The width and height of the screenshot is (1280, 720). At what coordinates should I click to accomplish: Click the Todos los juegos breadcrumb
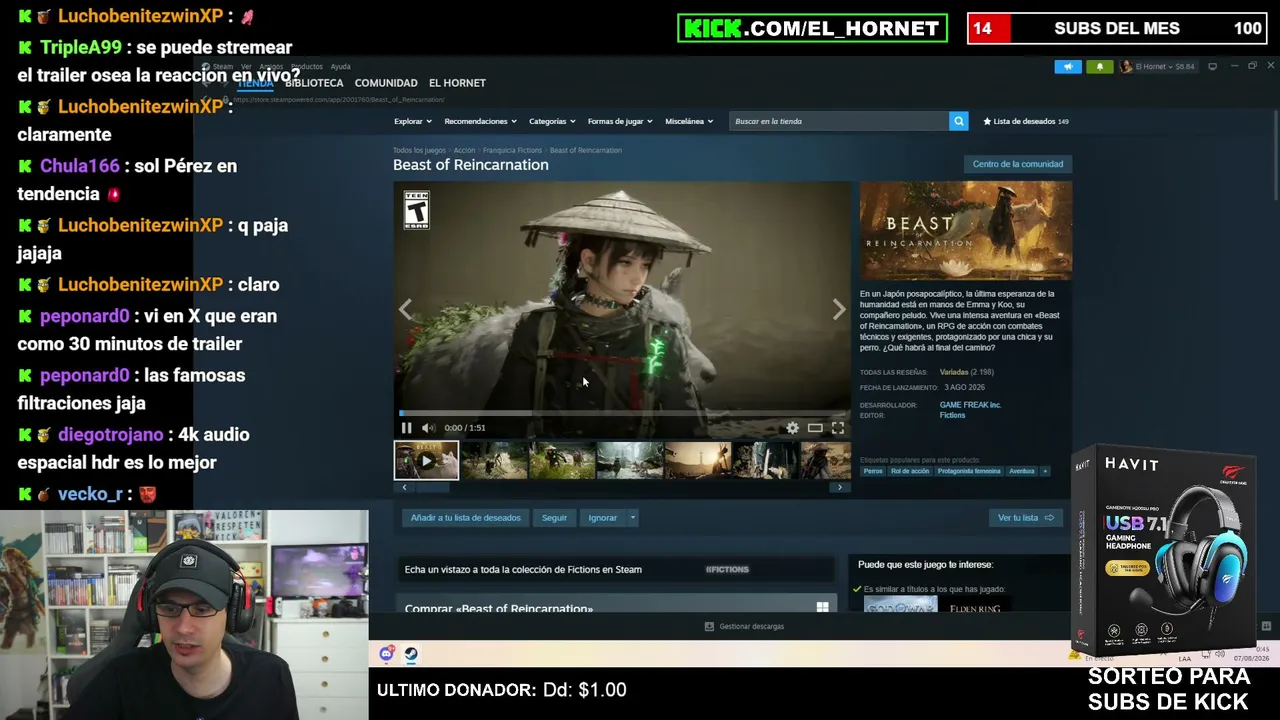(419, 150)
